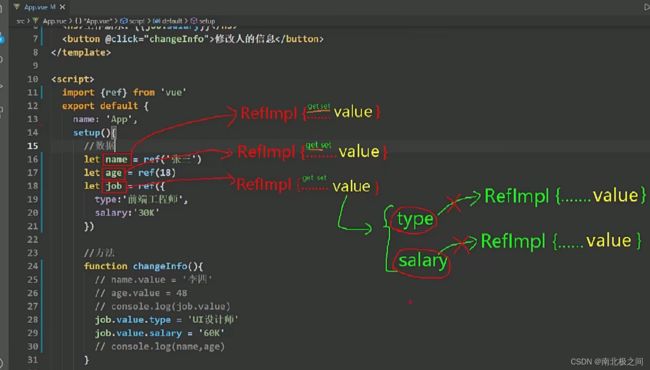Click the {ref} import binding
The width and height of the screenshot is (650, 370).
(x=114, y=92)
